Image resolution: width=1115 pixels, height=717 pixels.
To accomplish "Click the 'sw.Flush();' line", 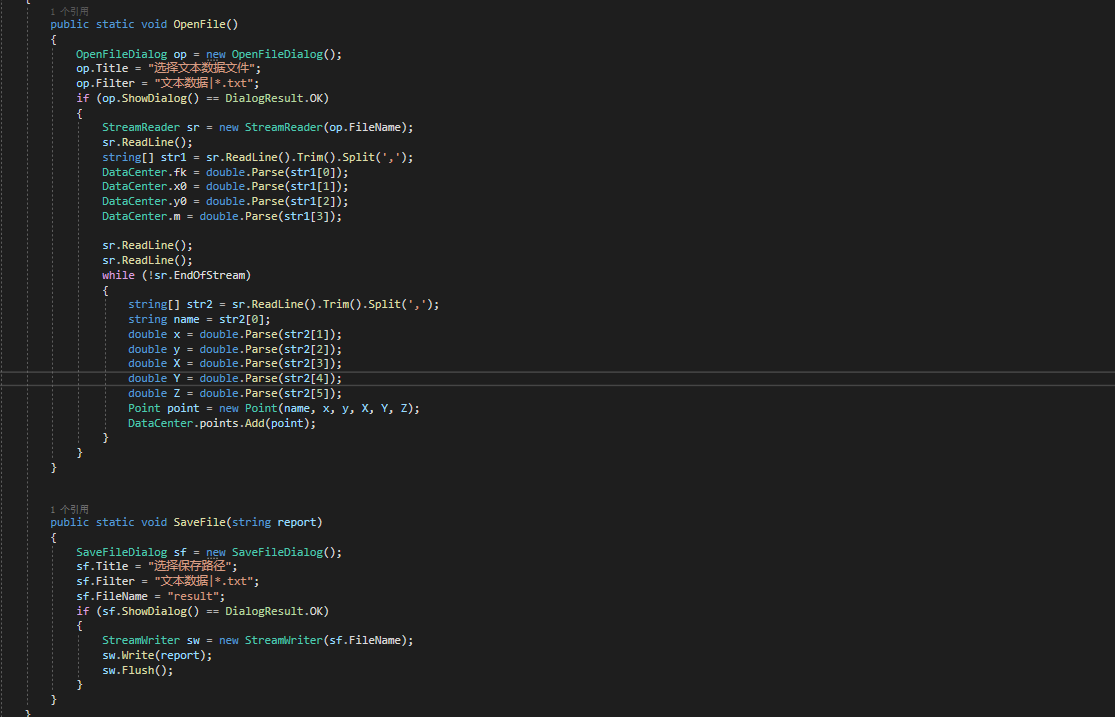I will [x=137, y=670].
